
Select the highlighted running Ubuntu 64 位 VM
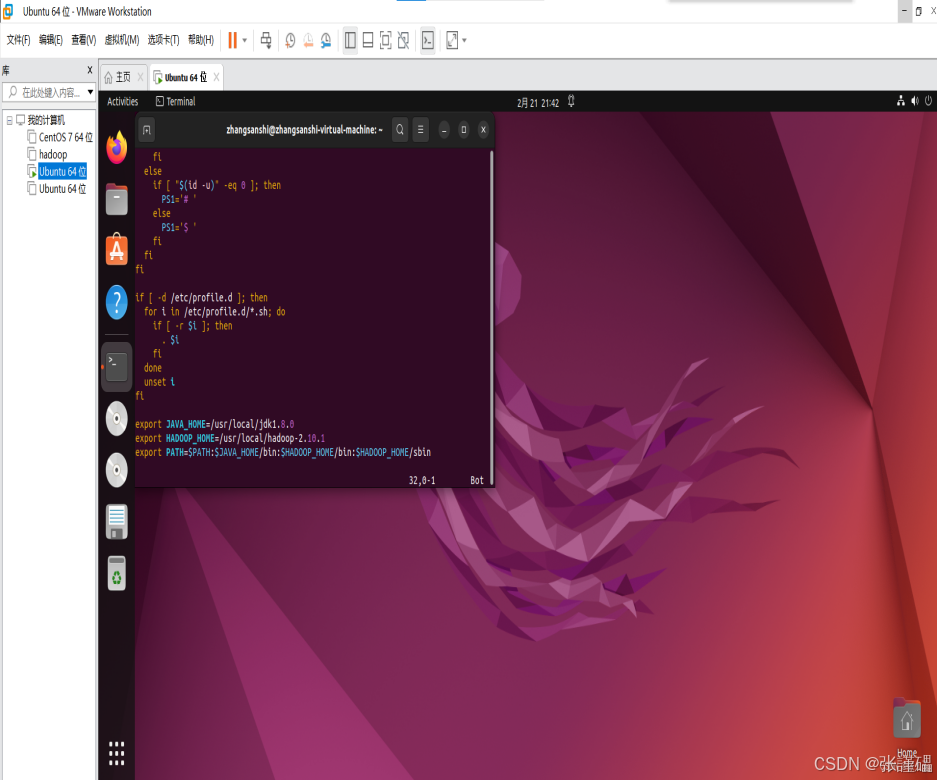pos(63,172)
